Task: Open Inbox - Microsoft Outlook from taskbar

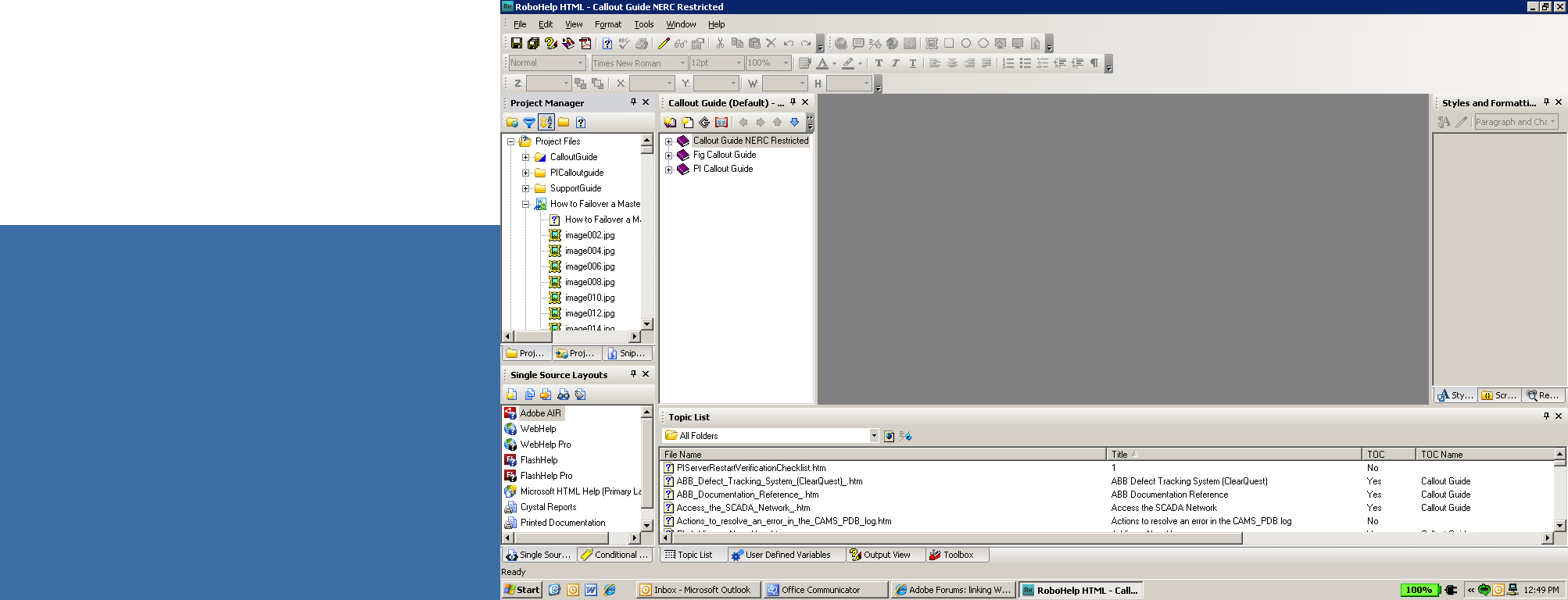Action: pyautogui.click(x=698, y=590)
